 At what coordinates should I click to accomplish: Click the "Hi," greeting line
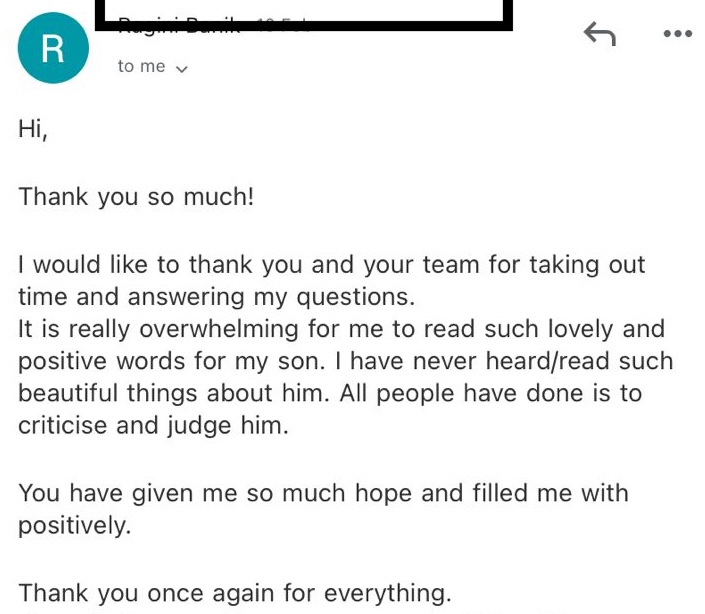tap(33, 128)
